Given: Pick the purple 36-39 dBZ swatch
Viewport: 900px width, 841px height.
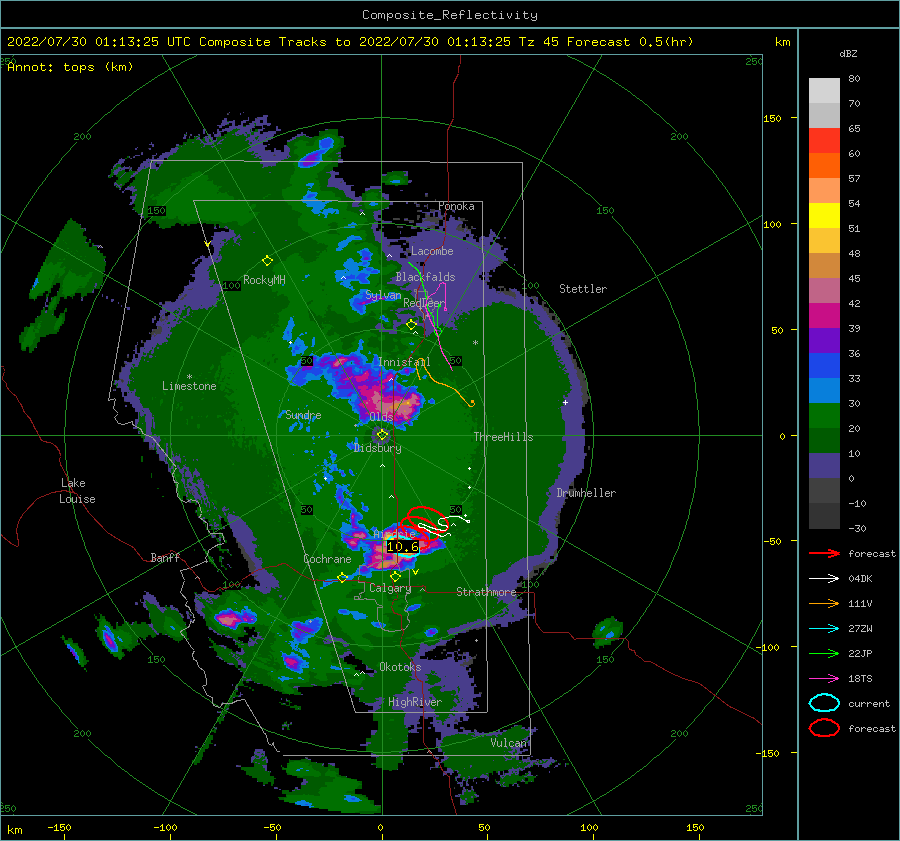Looking at the screenshot, I should tap(824, 340).
